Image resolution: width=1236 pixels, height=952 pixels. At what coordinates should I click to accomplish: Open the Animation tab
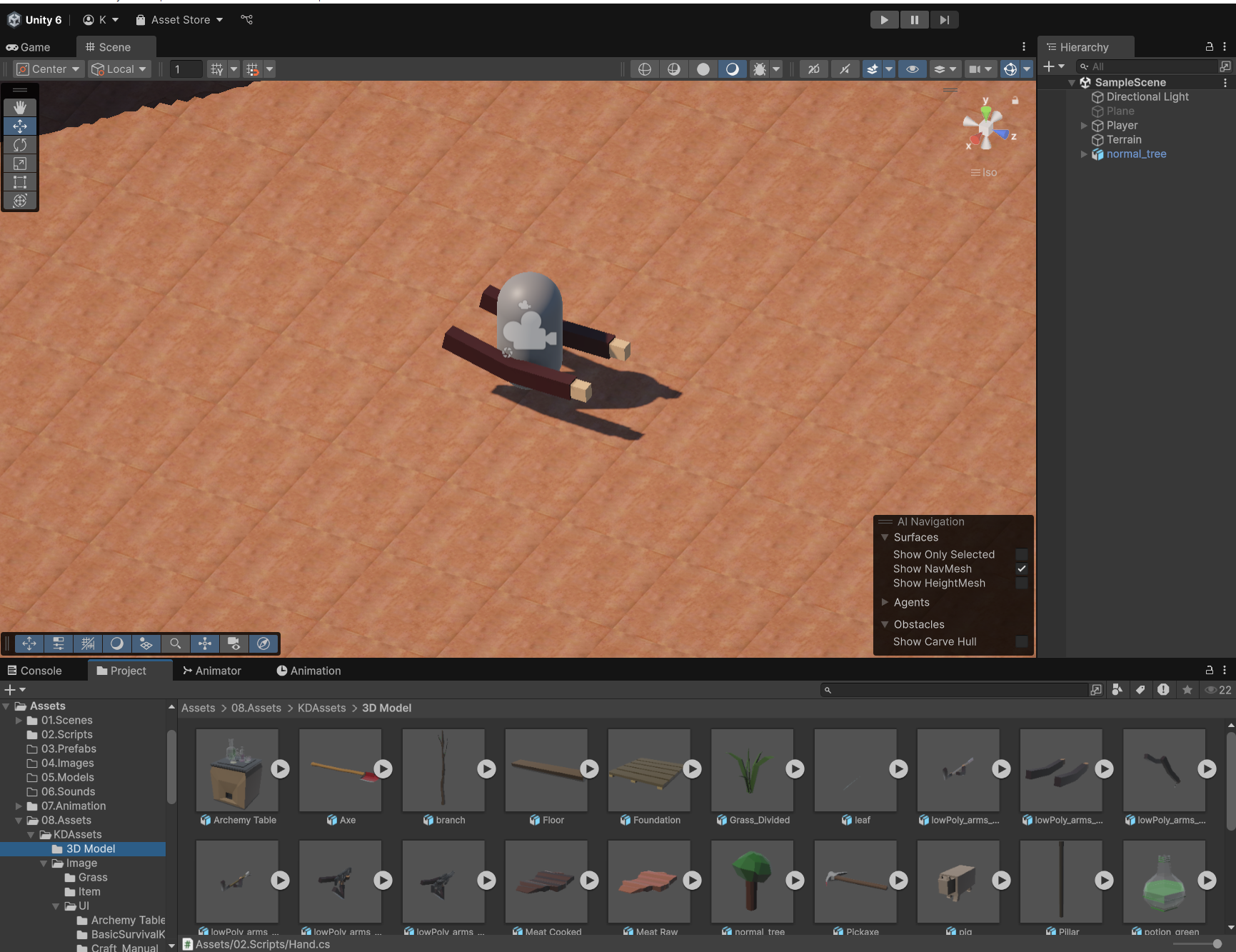[308, 671]
